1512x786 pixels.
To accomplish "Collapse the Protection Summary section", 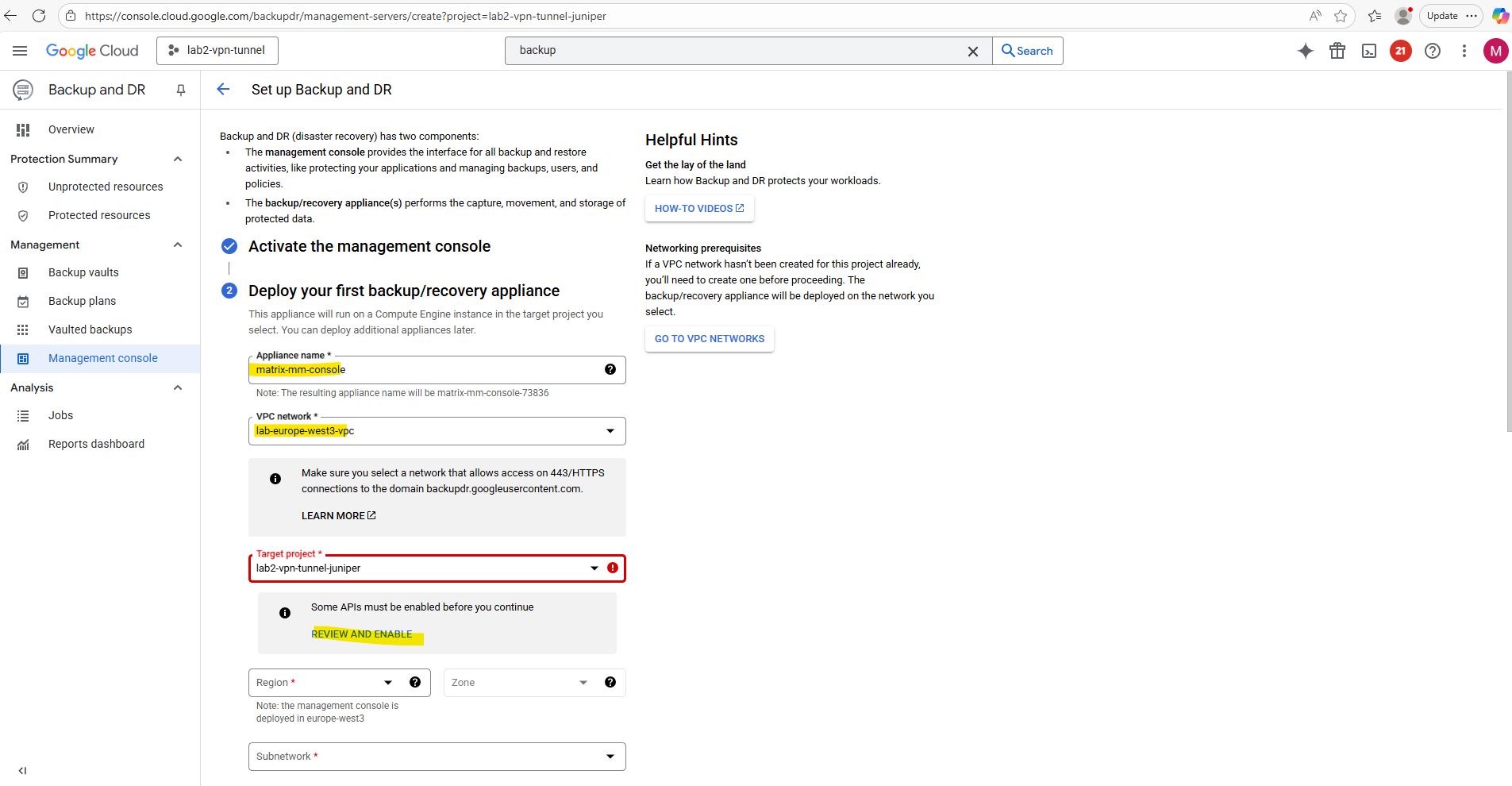I will (x=178, y=159).
